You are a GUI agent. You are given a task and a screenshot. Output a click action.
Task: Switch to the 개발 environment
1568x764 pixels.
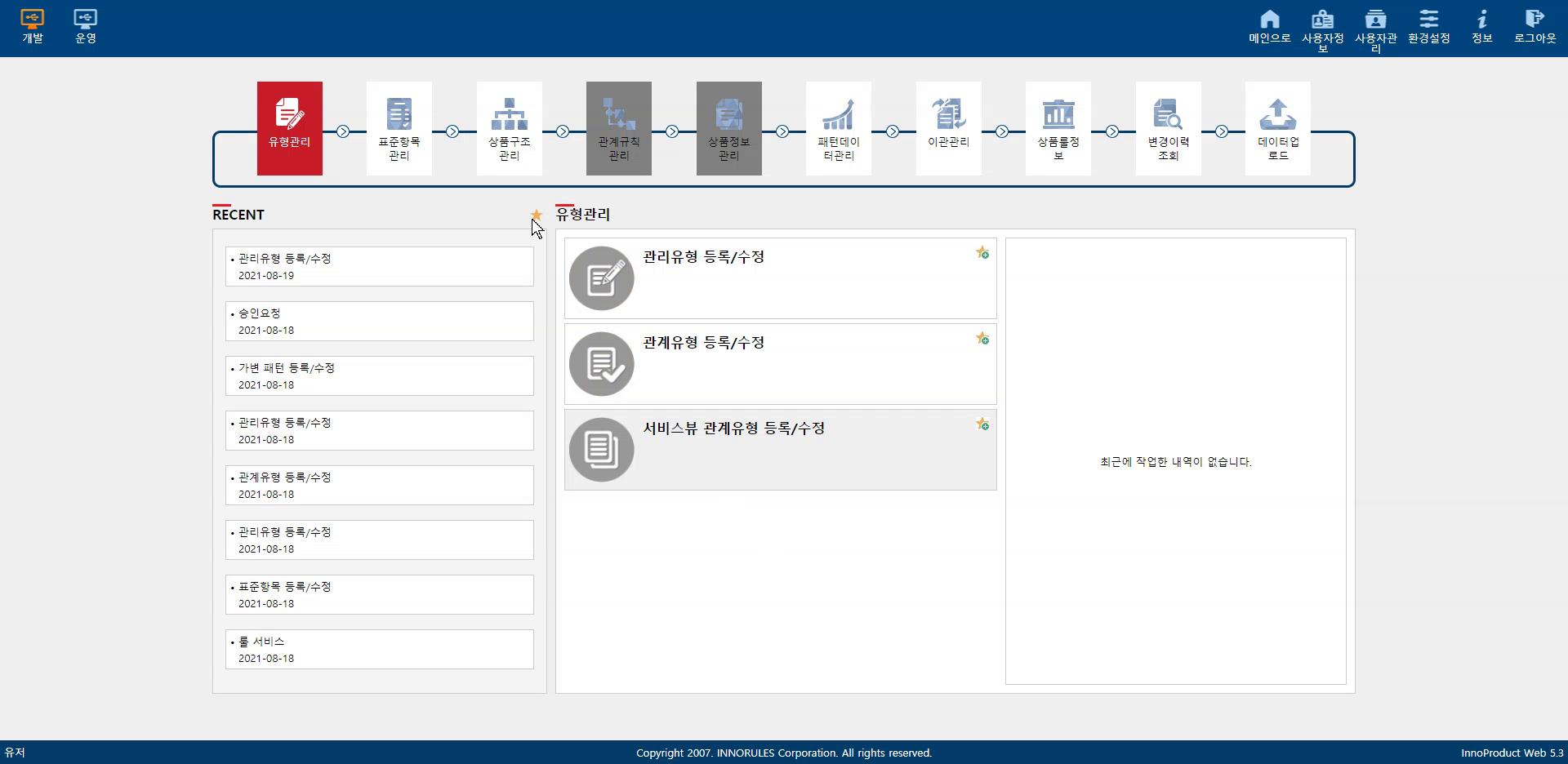pyautogui.click(x=33, y=26)
